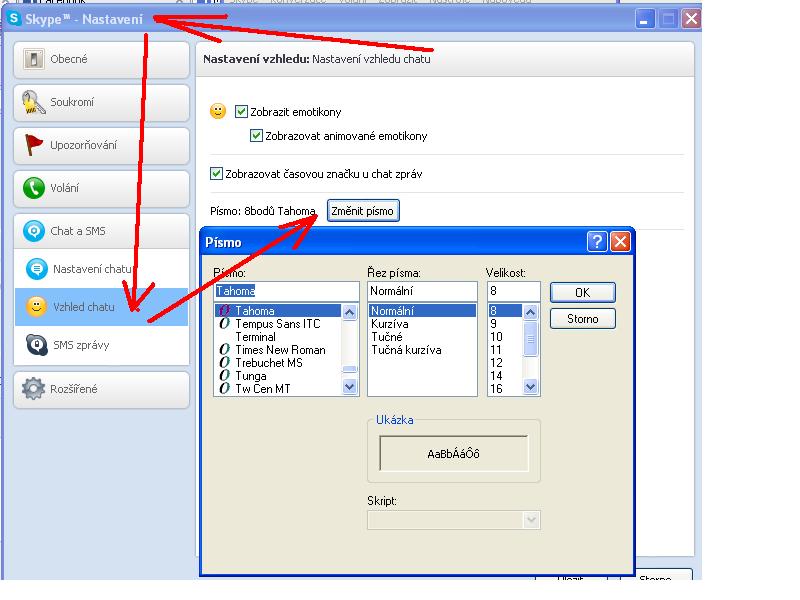Choose Tučná kurzíva font style

(422, 349)
